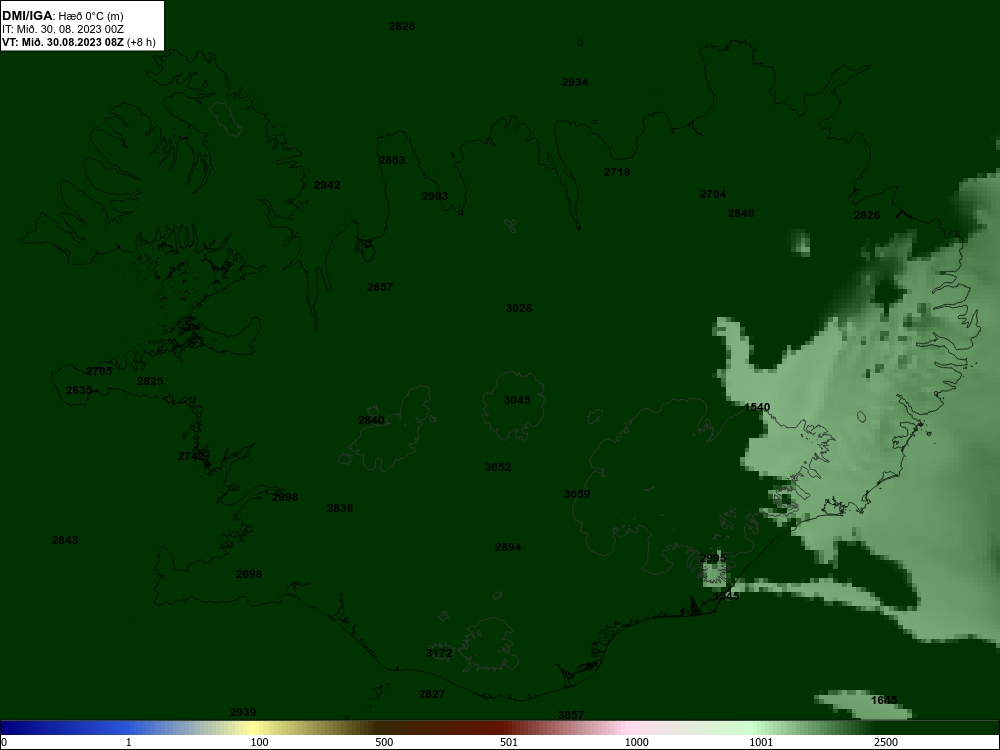Click the 2719 value

click(617, 172)
